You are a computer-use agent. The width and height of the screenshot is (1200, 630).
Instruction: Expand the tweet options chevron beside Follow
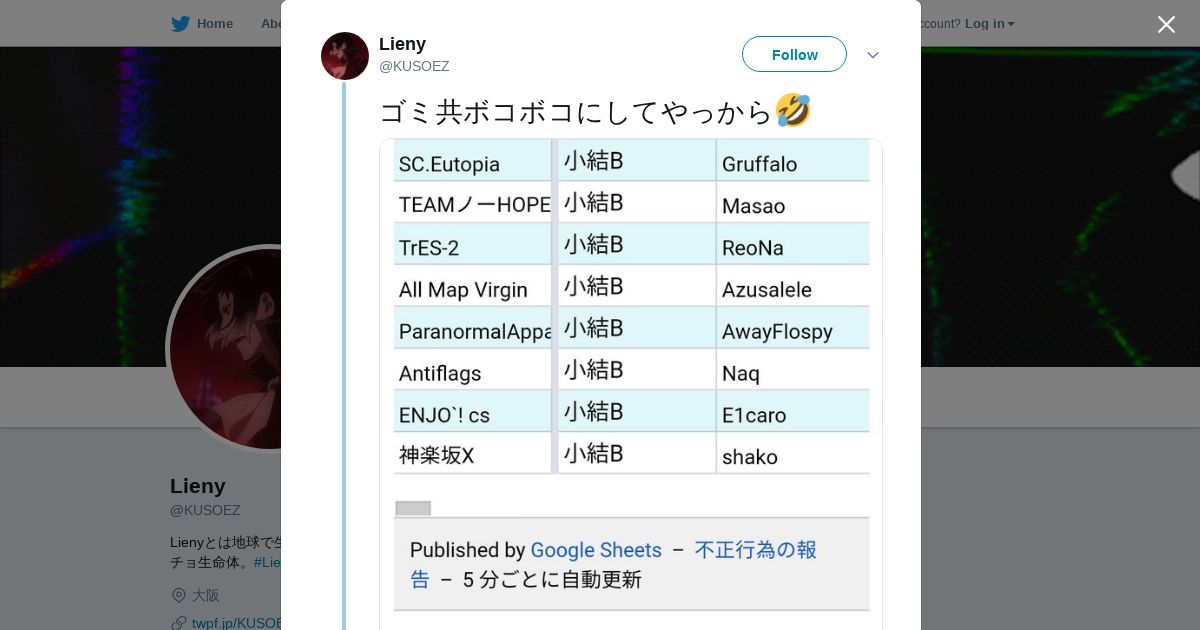point(873,55)
